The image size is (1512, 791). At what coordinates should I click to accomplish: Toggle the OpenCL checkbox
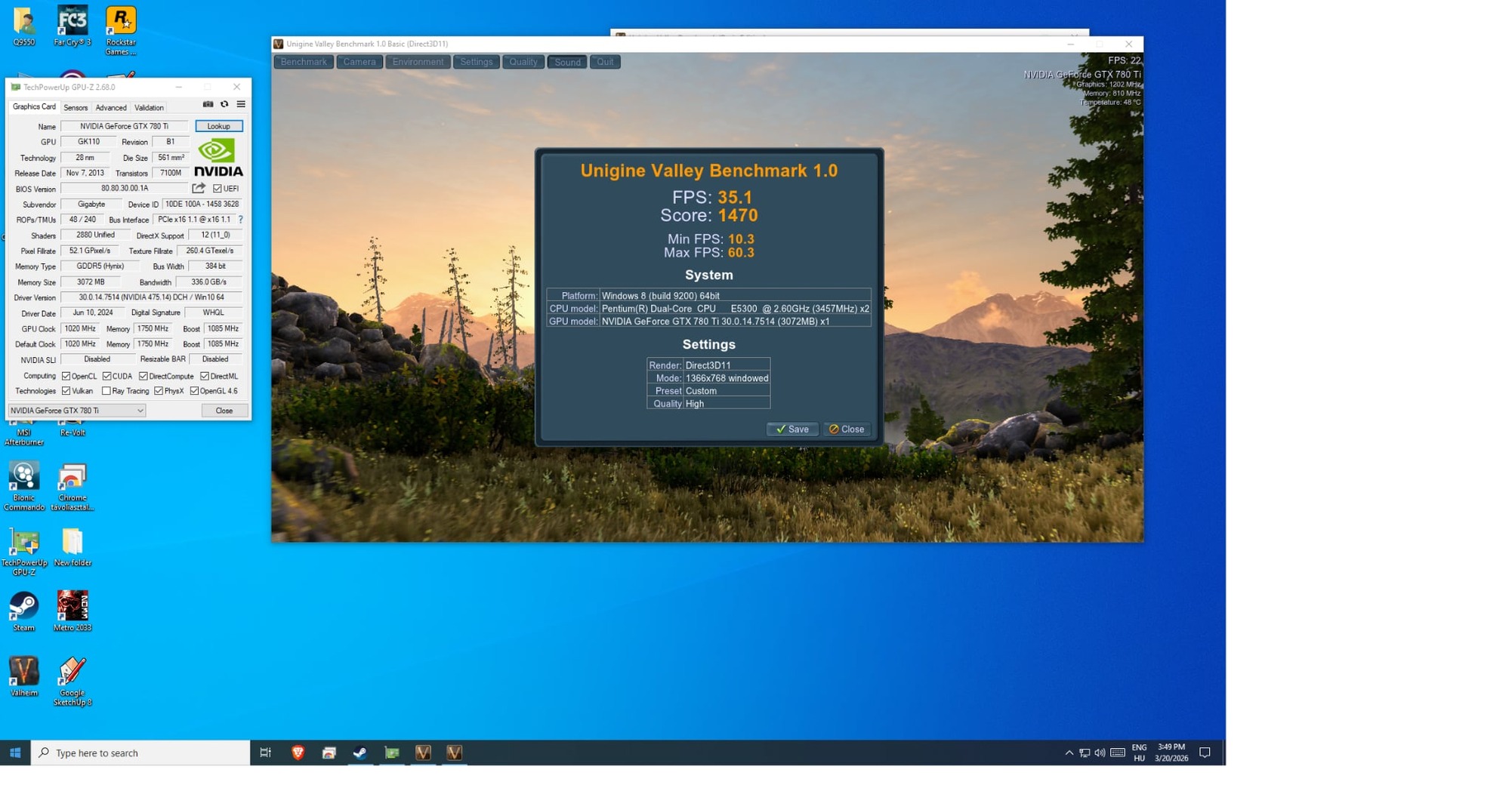pyautogui.click(x=66, y=376)
